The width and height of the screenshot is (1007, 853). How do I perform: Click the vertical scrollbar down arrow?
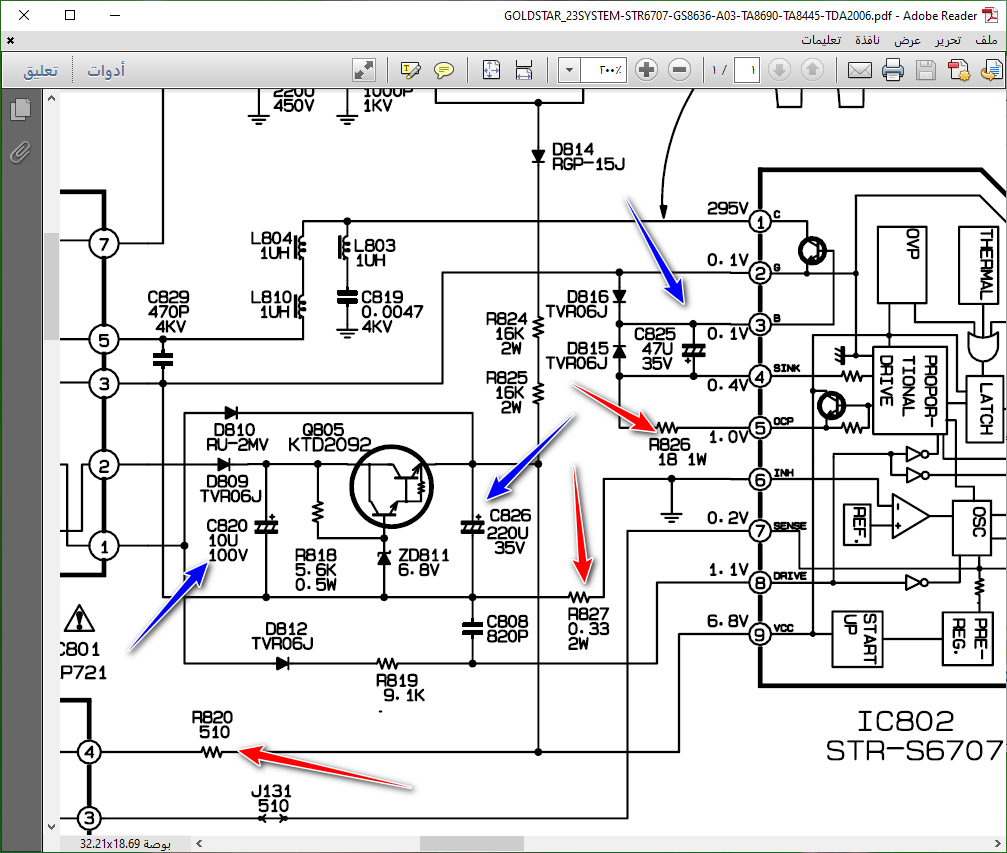(x=51, y=827)
